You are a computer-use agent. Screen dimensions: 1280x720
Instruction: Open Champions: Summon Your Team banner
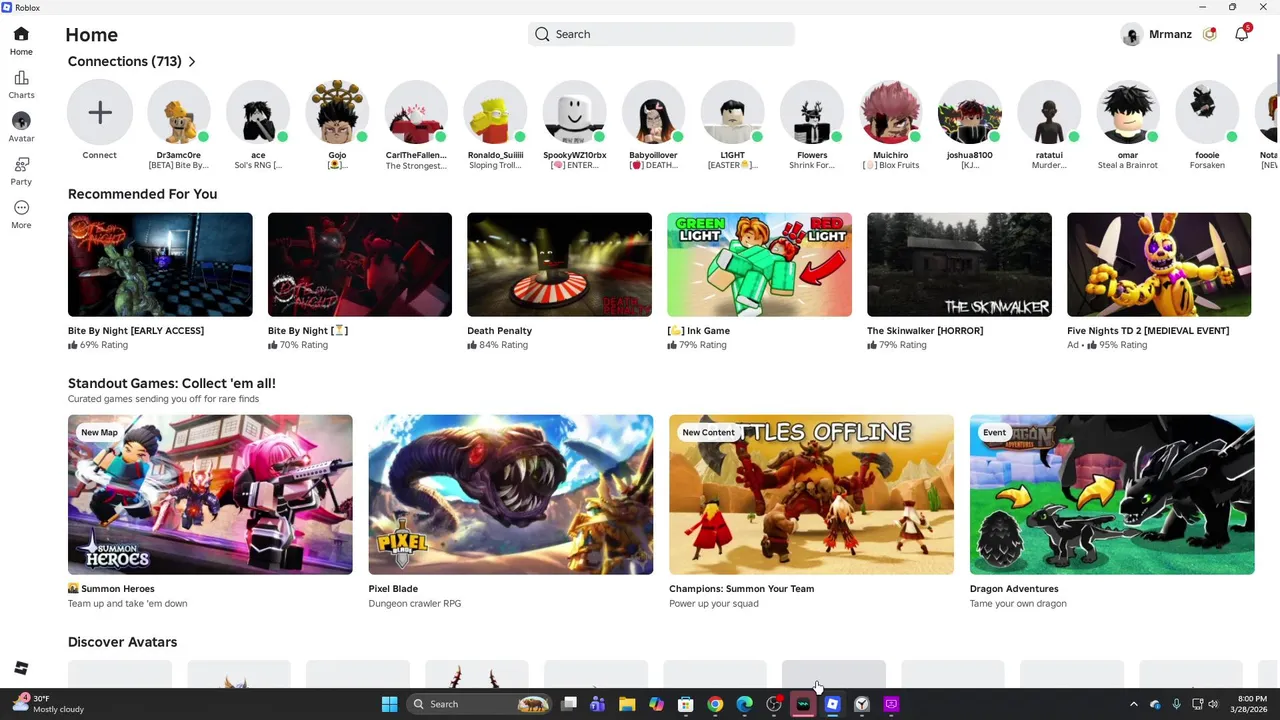pyautogui.click(x=811, y=494)
